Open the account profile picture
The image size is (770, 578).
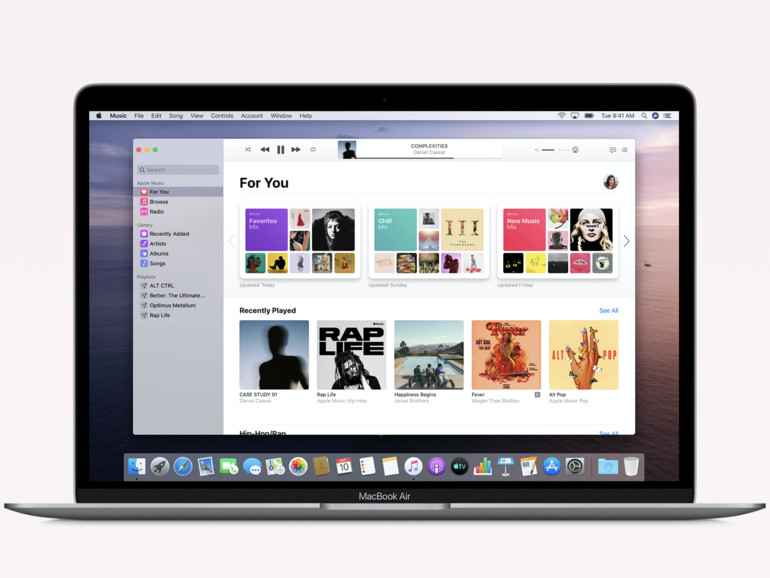coord(610,182)
